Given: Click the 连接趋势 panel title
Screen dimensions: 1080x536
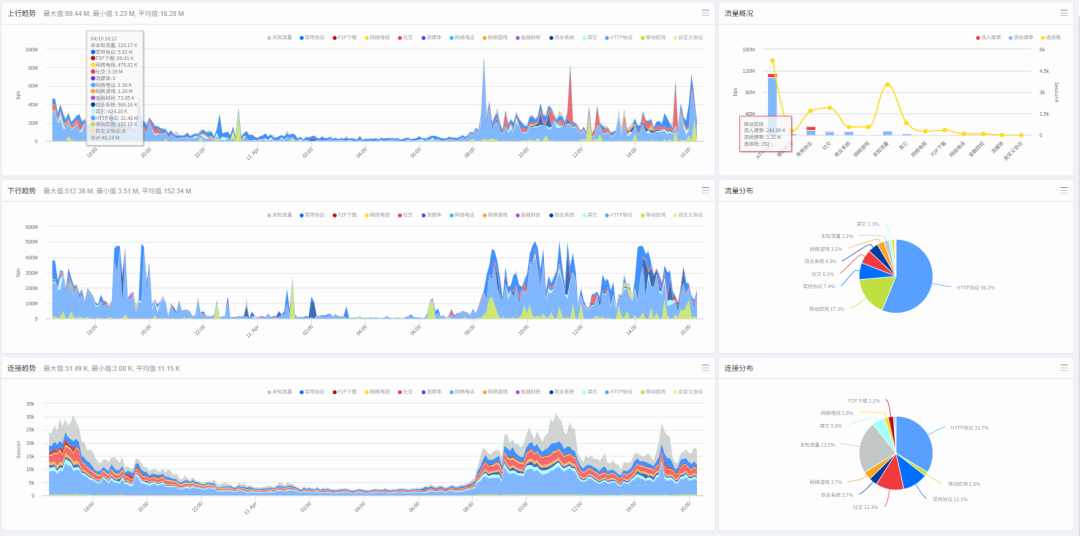Looking at the screenshot, I should (x=21, y=368).
